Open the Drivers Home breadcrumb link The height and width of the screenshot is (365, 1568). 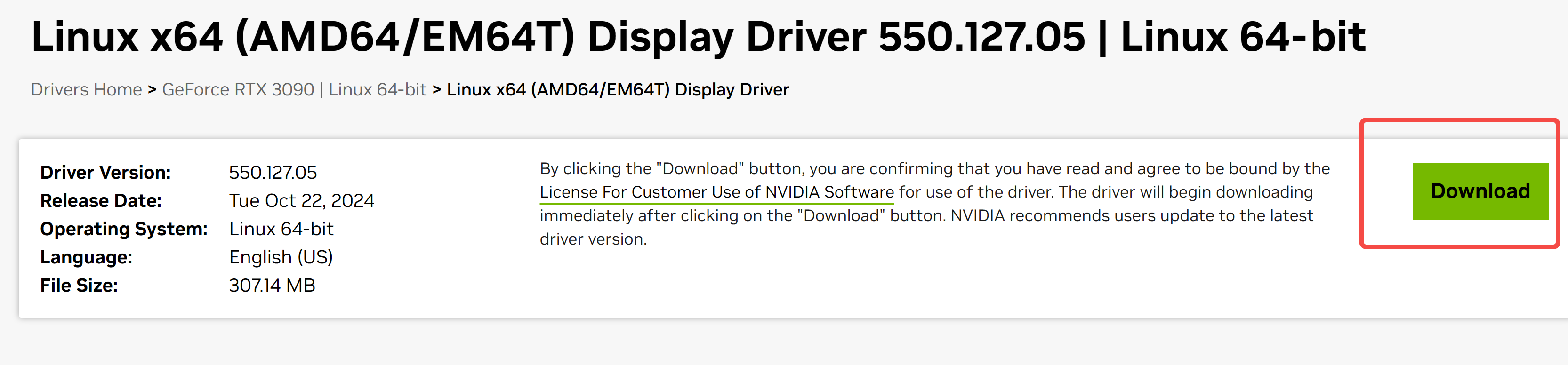(86, 89)
